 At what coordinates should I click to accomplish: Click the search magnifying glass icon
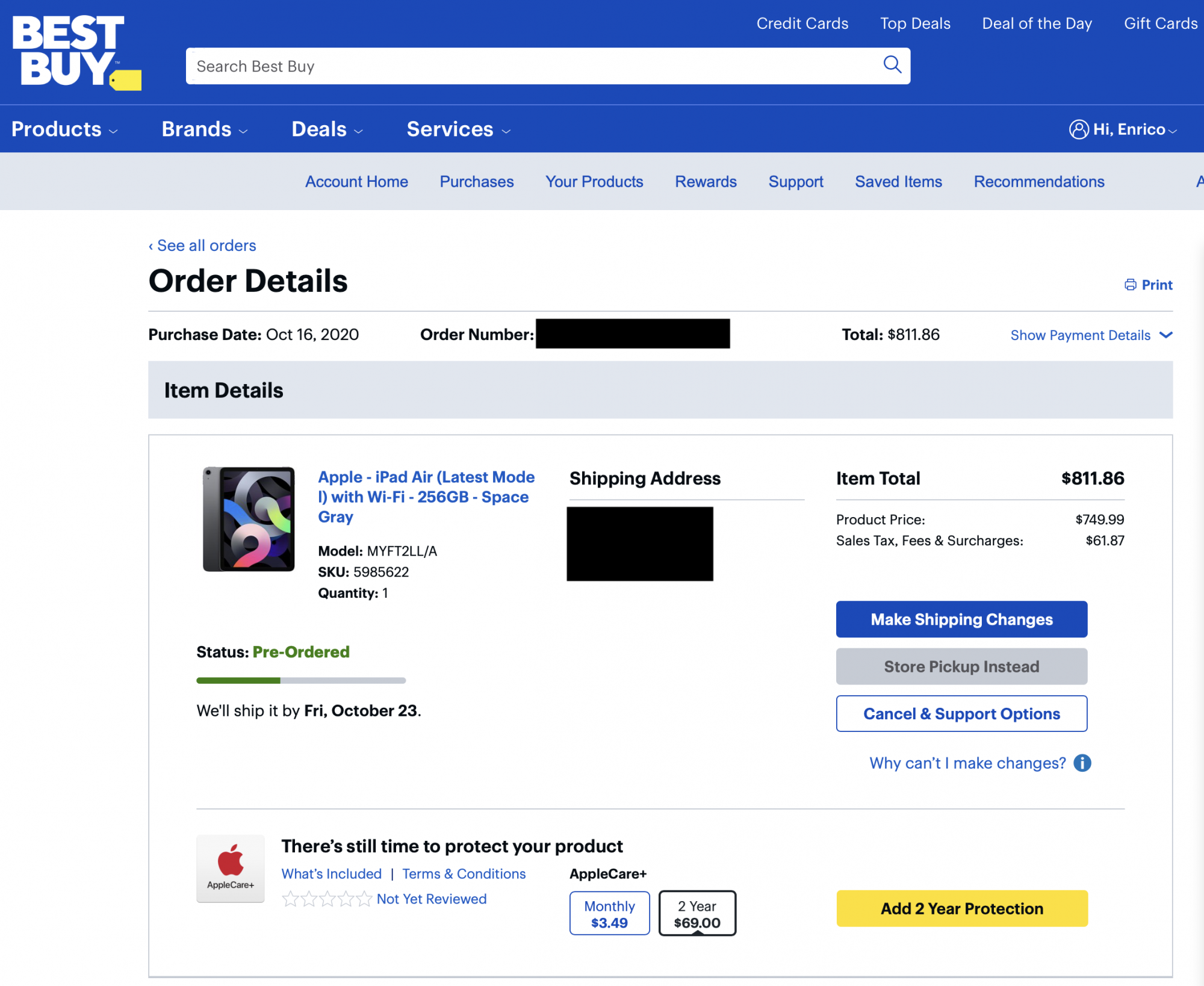[892, 64]
